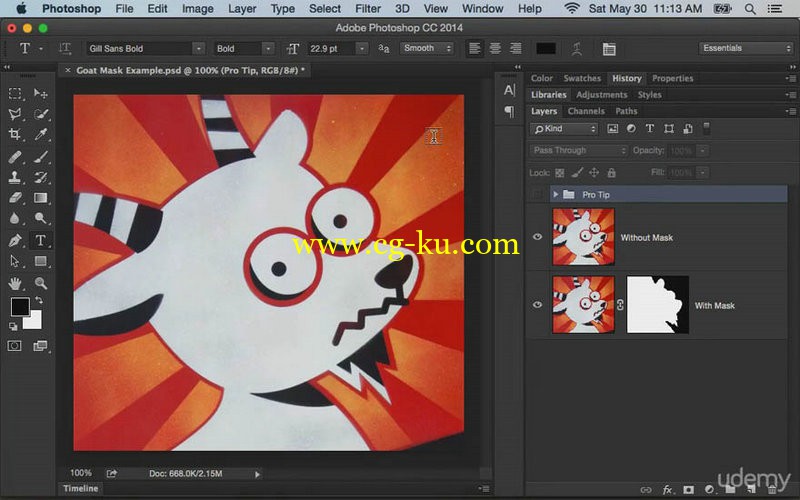
Task: Switch to the Swatches tab
Action: 582,79
